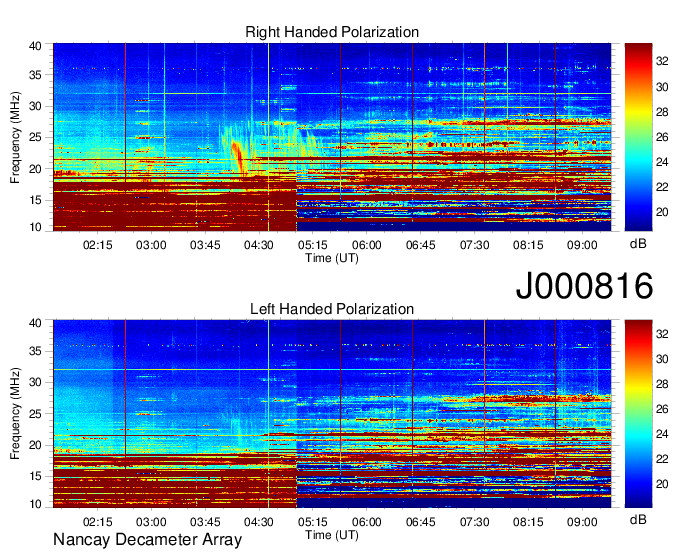Click the '20' frequency tick of the bottom plot
The width and height of the screenshot is (680, 552).
click(x=35, y=445)
